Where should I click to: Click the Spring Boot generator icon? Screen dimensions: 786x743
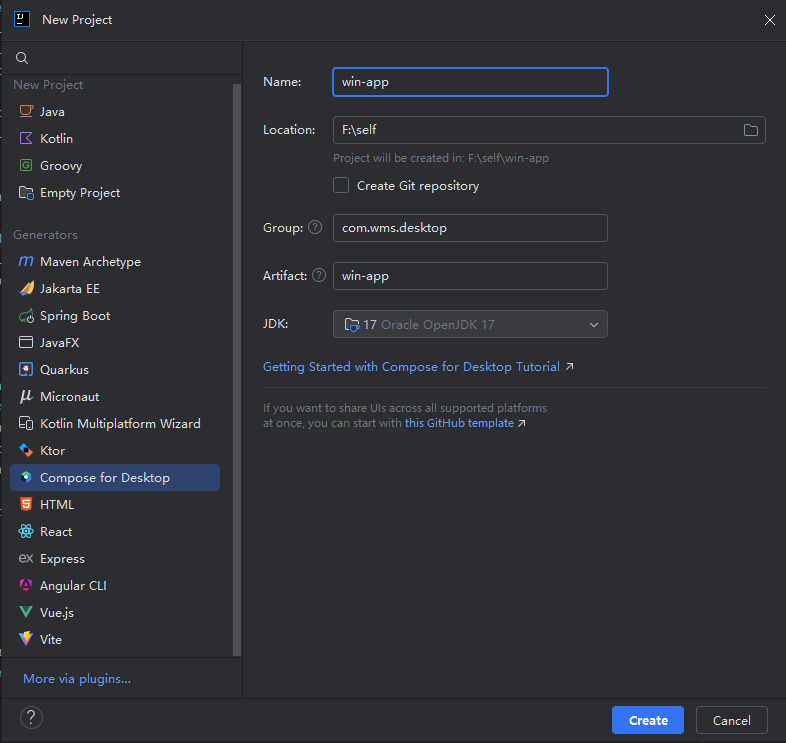point(26,316)
